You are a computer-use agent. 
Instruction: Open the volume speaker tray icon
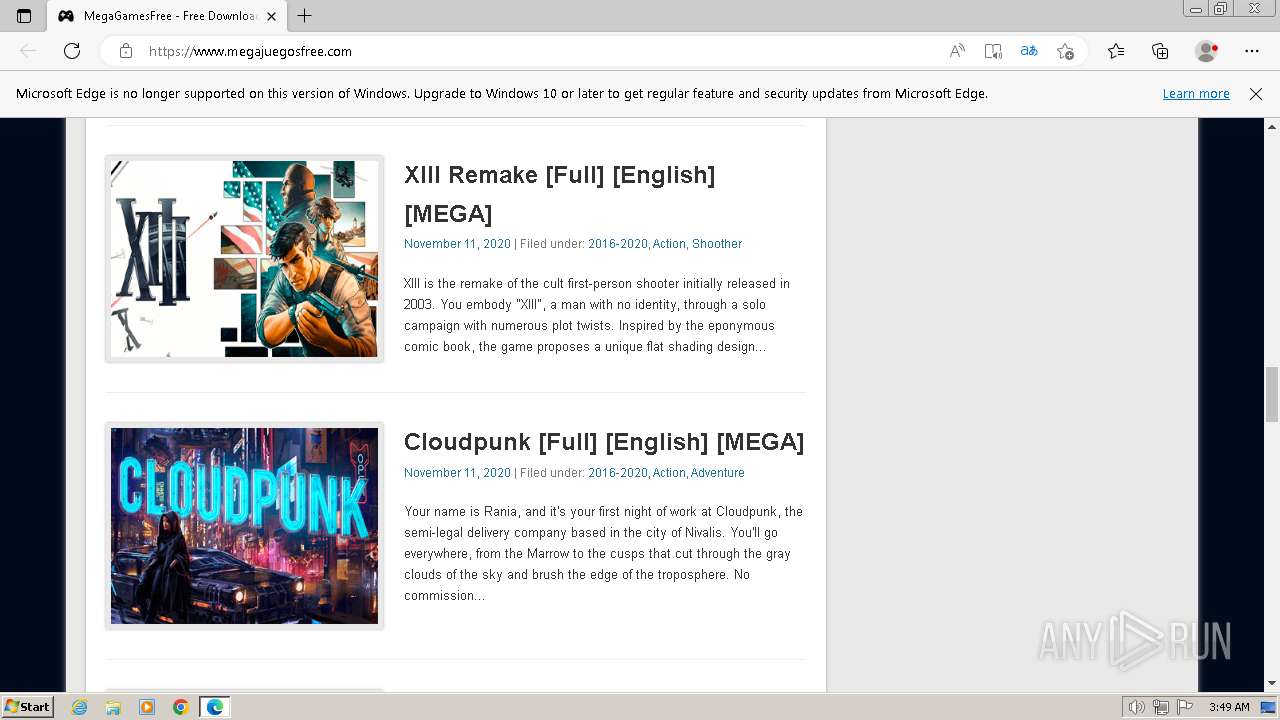pos(1137,707)
